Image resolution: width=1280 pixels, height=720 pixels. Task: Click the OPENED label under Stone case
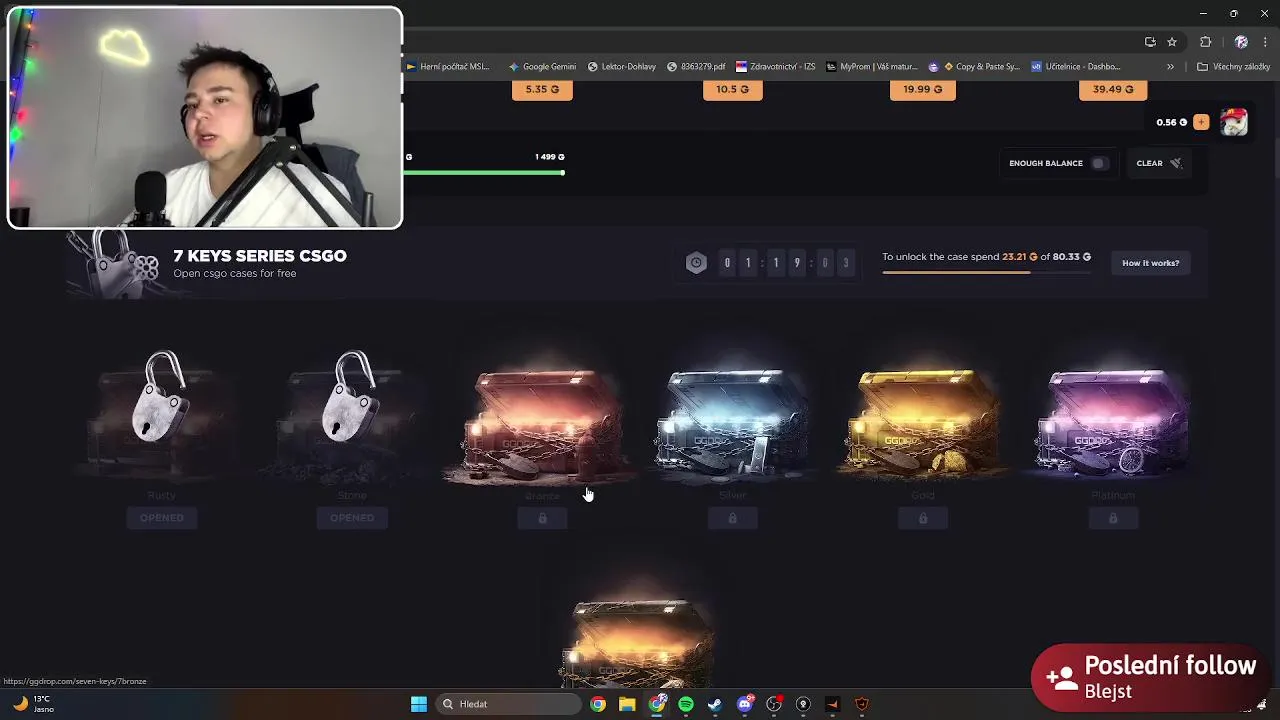(352, 518)
